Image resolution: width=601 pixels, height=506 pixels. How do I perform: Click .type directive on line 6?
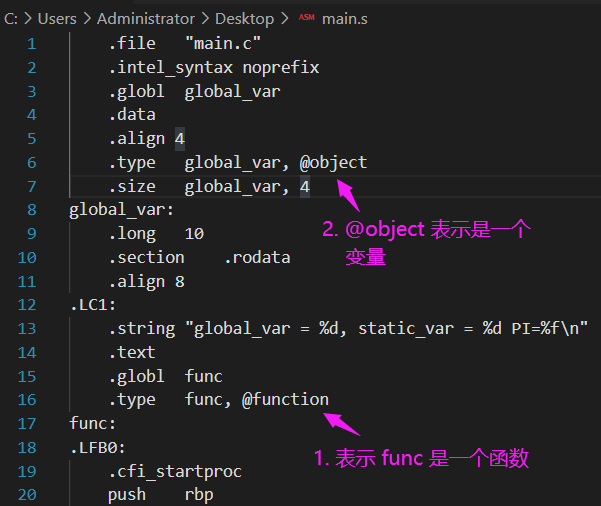[132, 163]
